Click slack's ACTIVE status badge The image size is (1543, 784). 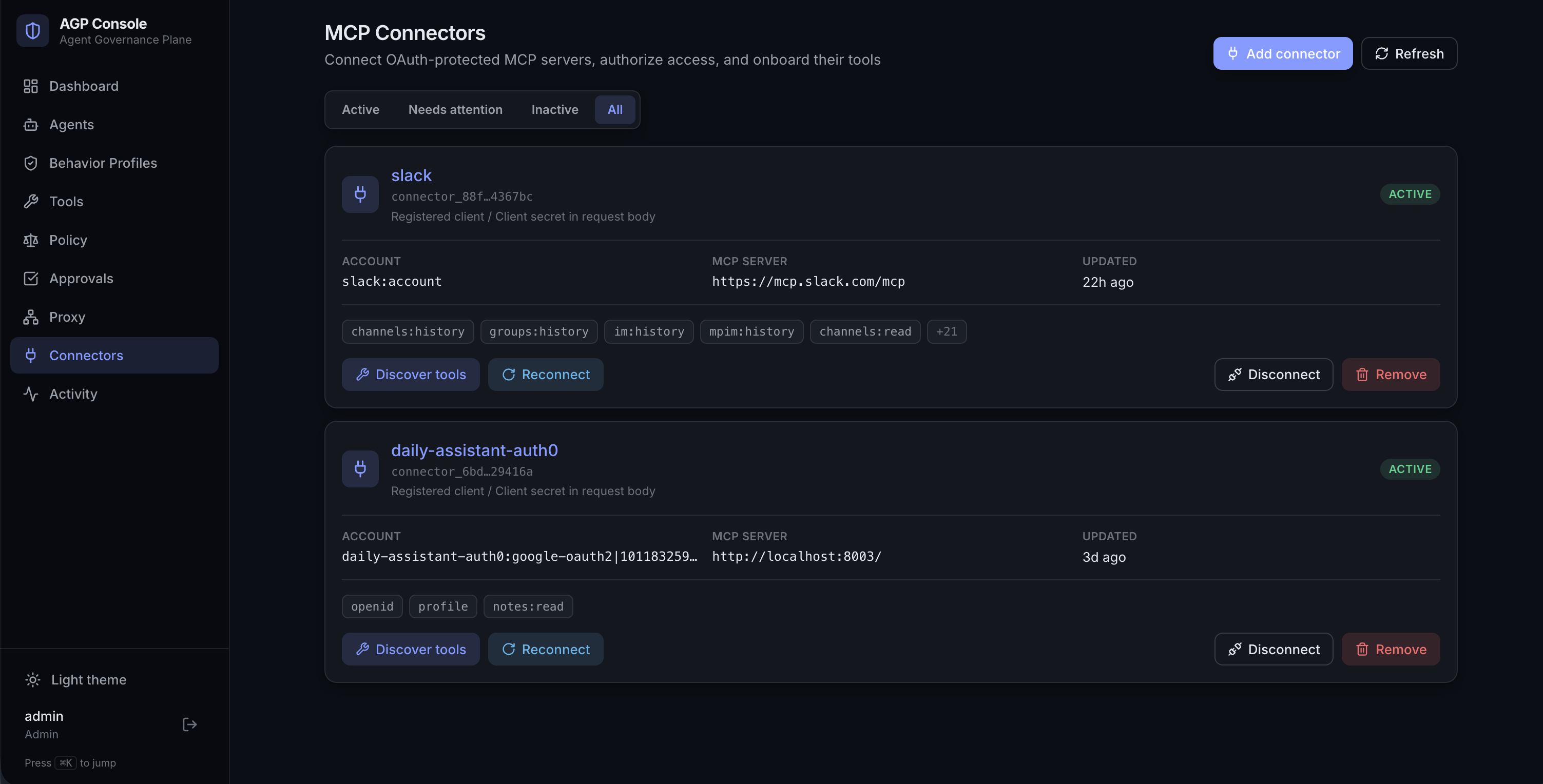(x=1410, y=194)
